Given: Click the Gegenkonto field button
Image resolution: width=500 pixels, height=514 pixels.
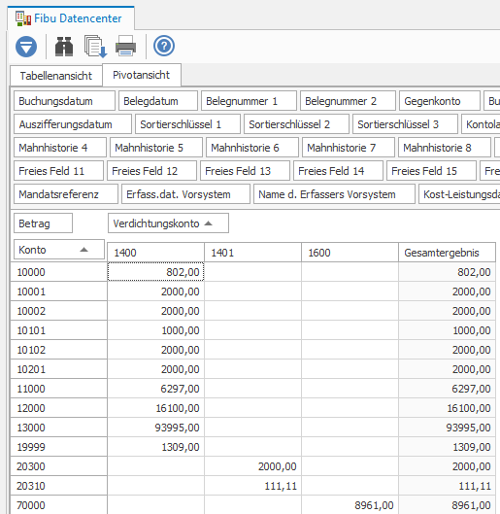Looking at the screenshot, I should click(x=440, y=101).
